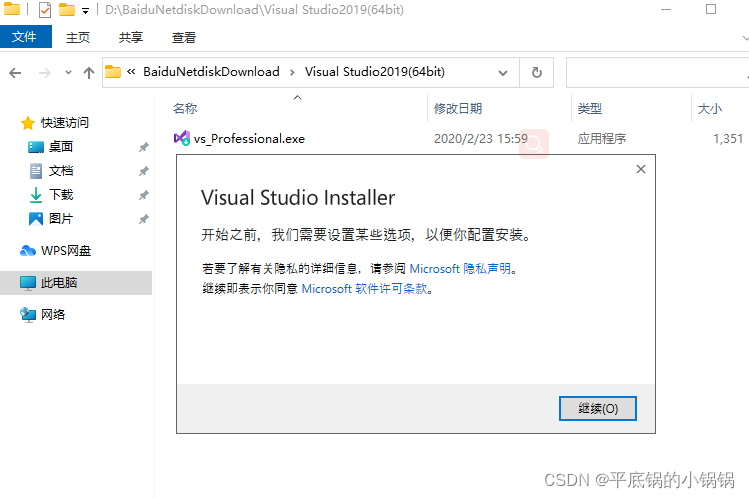The height and width of the screenshot is (498, 749).
Task: Select vs_Professional.exe file icon
Action: 182,138
